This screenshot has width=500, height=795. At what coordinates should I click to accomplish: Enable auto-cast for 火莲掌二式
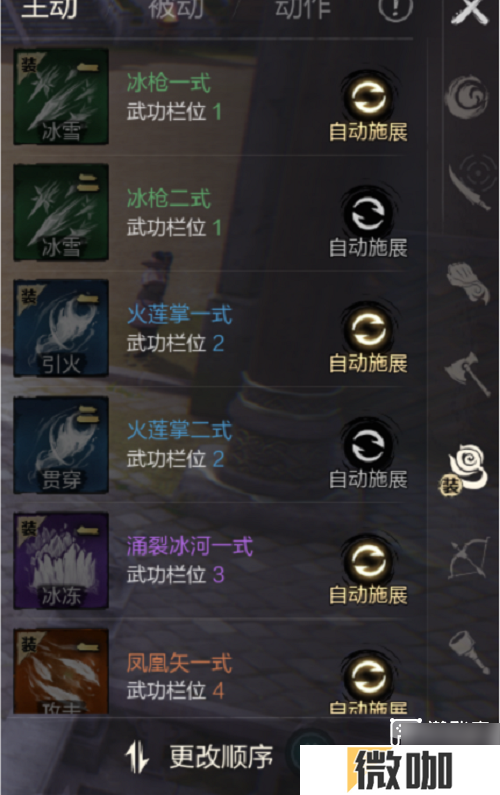[x=368, y=455]
